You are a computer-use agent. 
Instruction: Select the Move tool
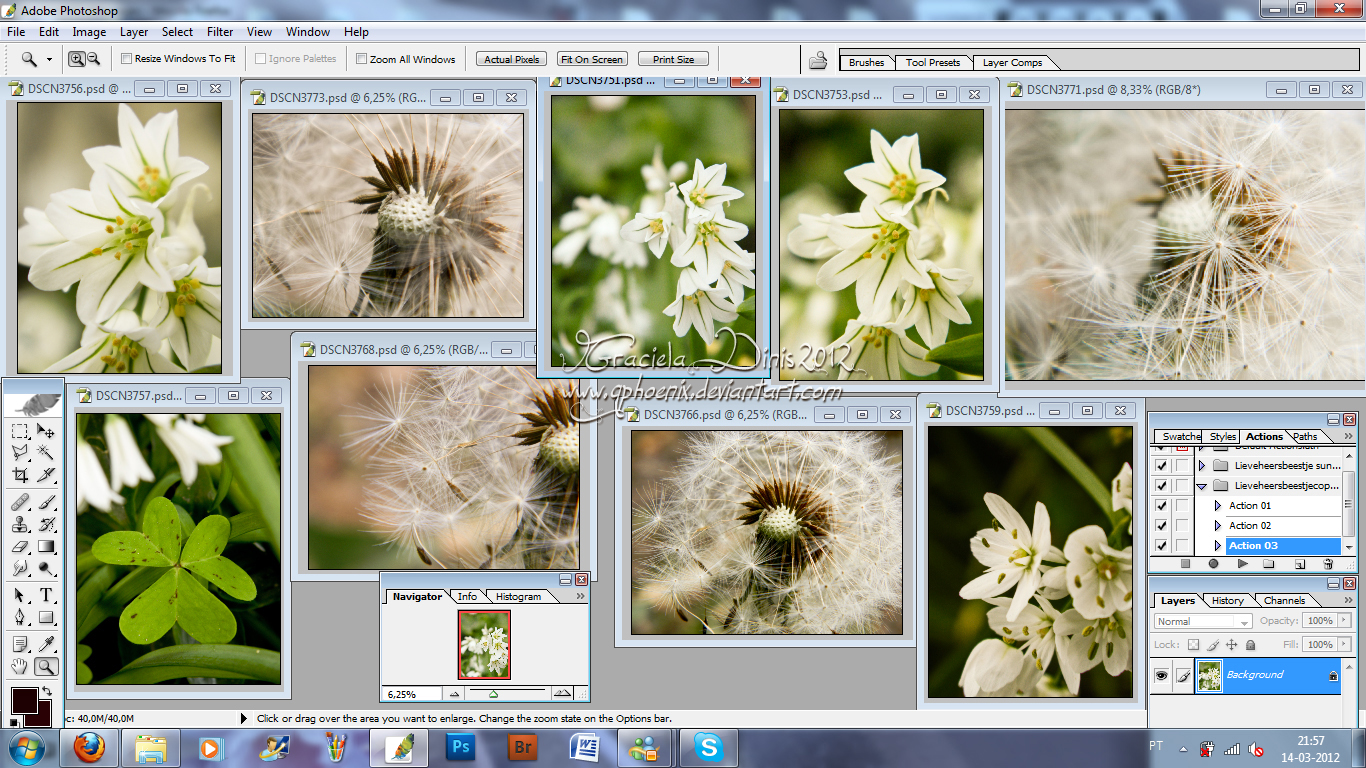click(x=46, y=431)
